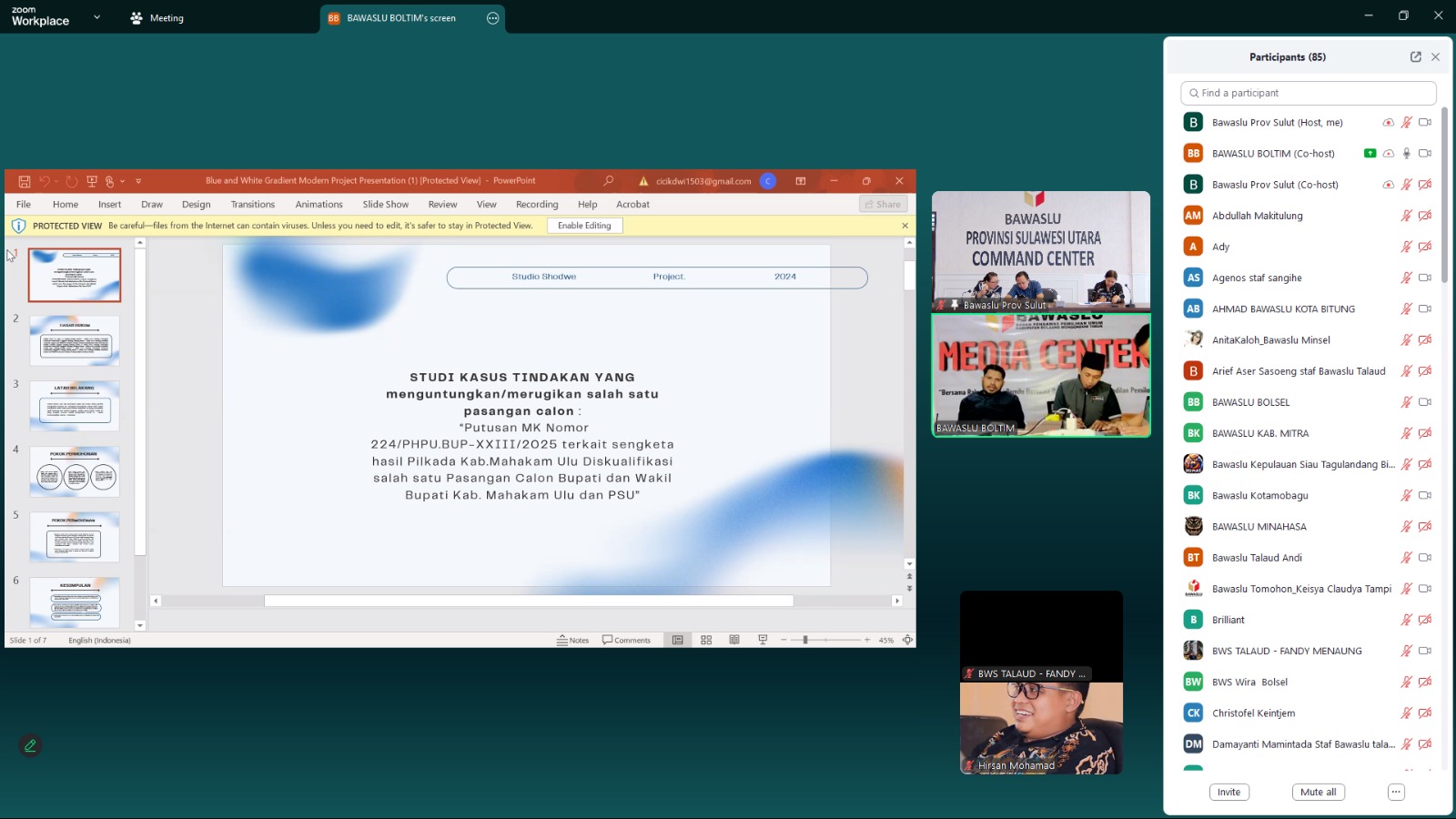Open Customize Quick Access Toolbar dropdown
1456x819 pixels.
pyautogui.click(x=138, y=181)
